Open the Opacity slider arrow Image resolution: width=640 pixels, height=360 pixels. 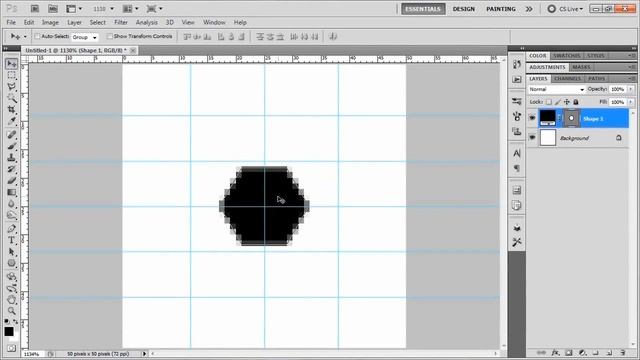(631, 89)
